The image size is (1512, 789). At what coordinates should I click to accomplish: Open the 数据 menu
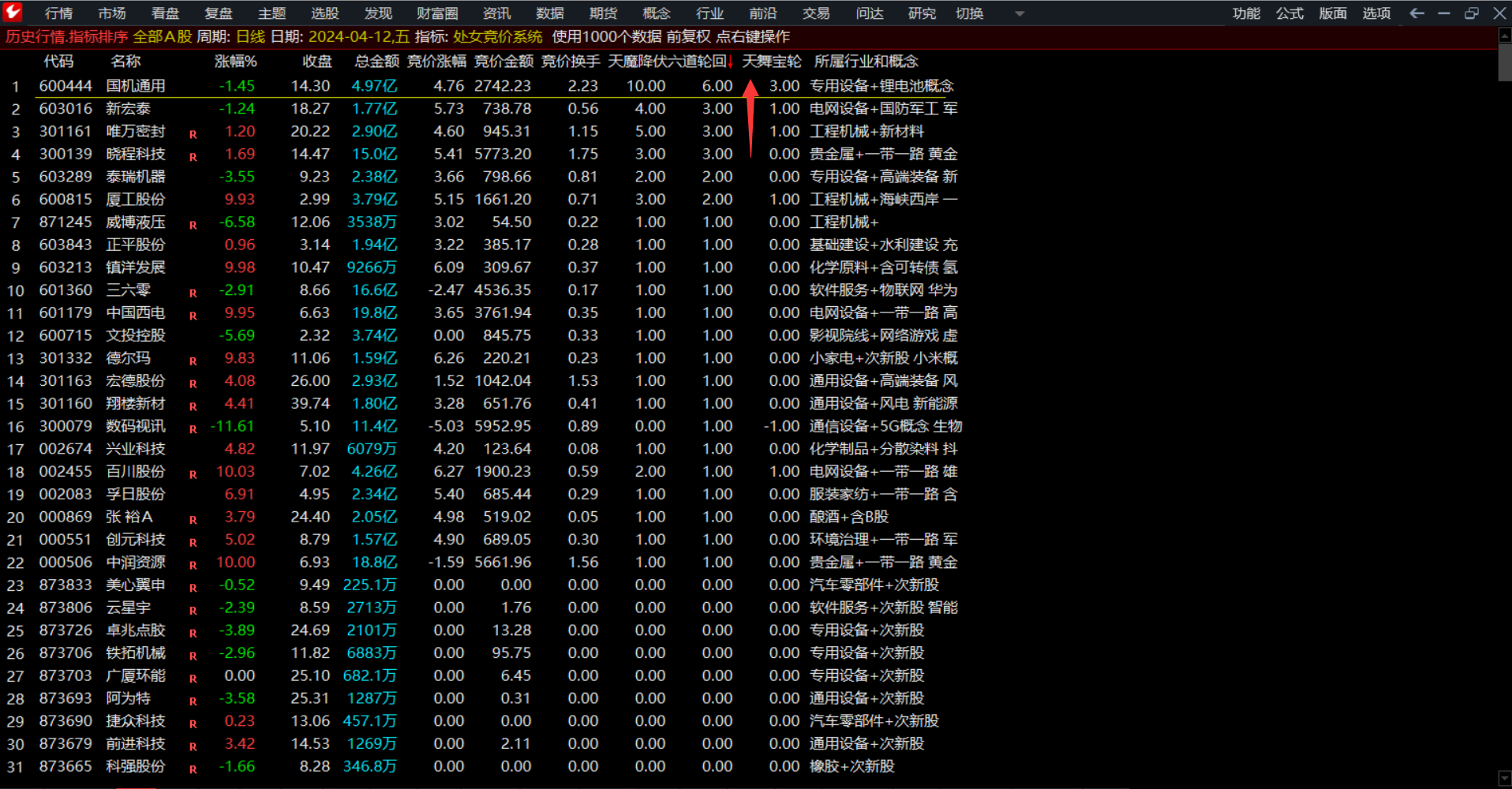pos(550,13)
